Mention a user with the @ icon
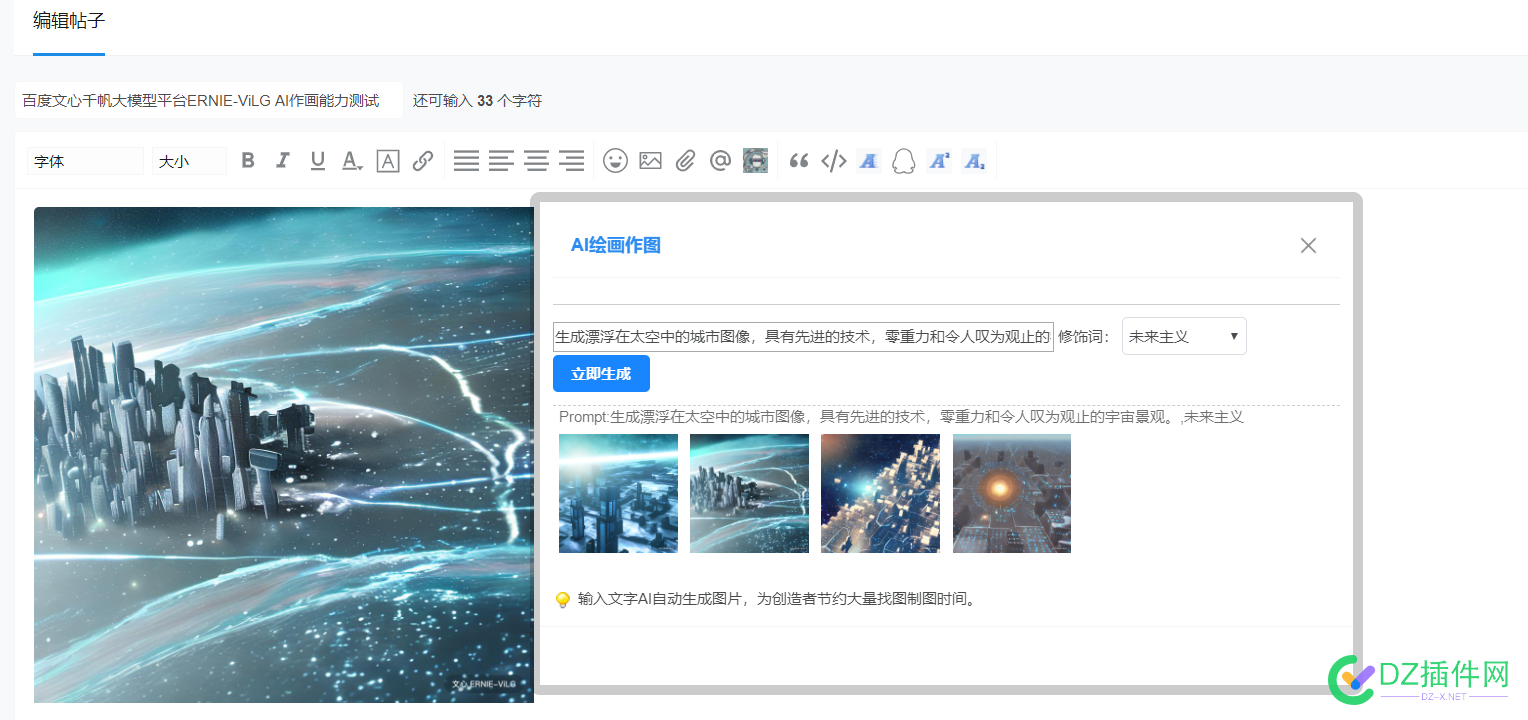The width and height of the screenshot is (1528, 720). point(720,161)
